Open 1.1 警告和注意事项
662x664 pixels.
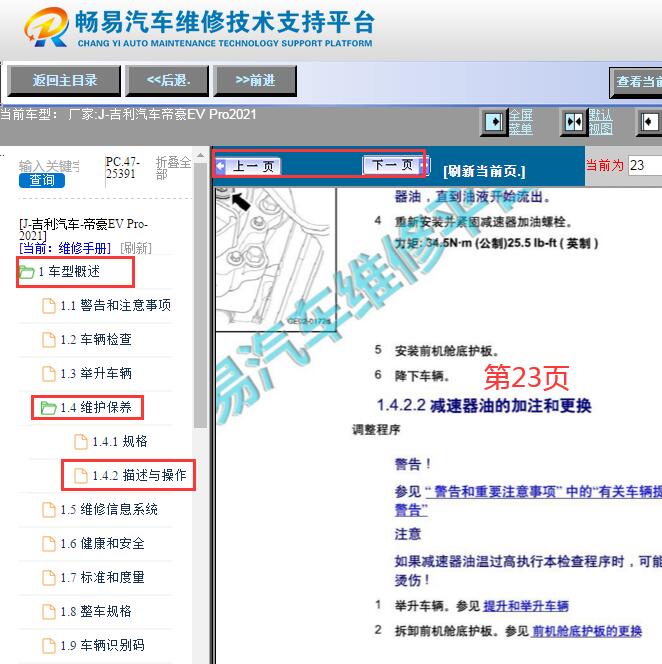click(x=115, y=305)
